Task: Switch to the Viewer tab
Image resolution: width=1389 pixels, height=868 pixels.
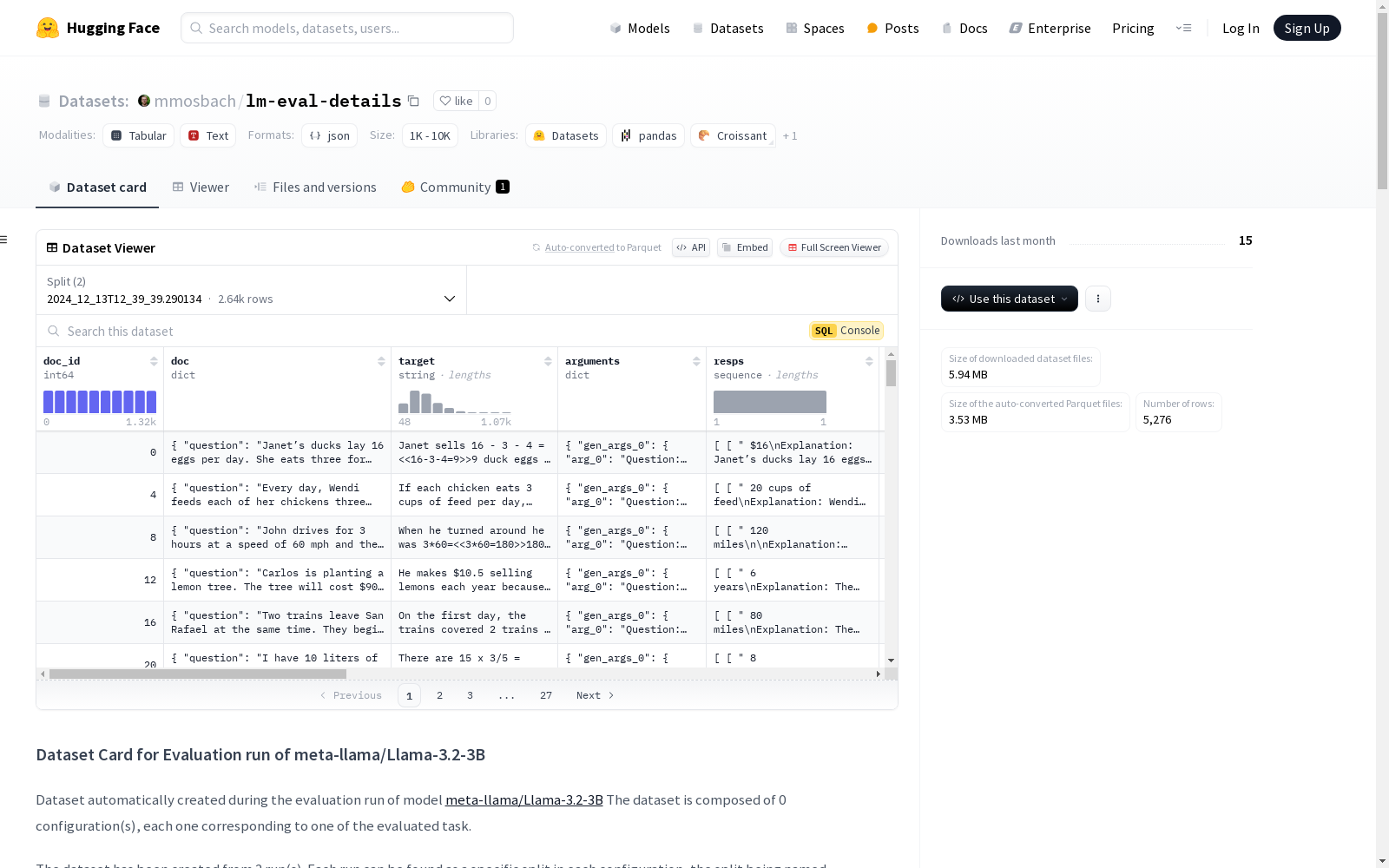Action: click(x=201, y=187)
